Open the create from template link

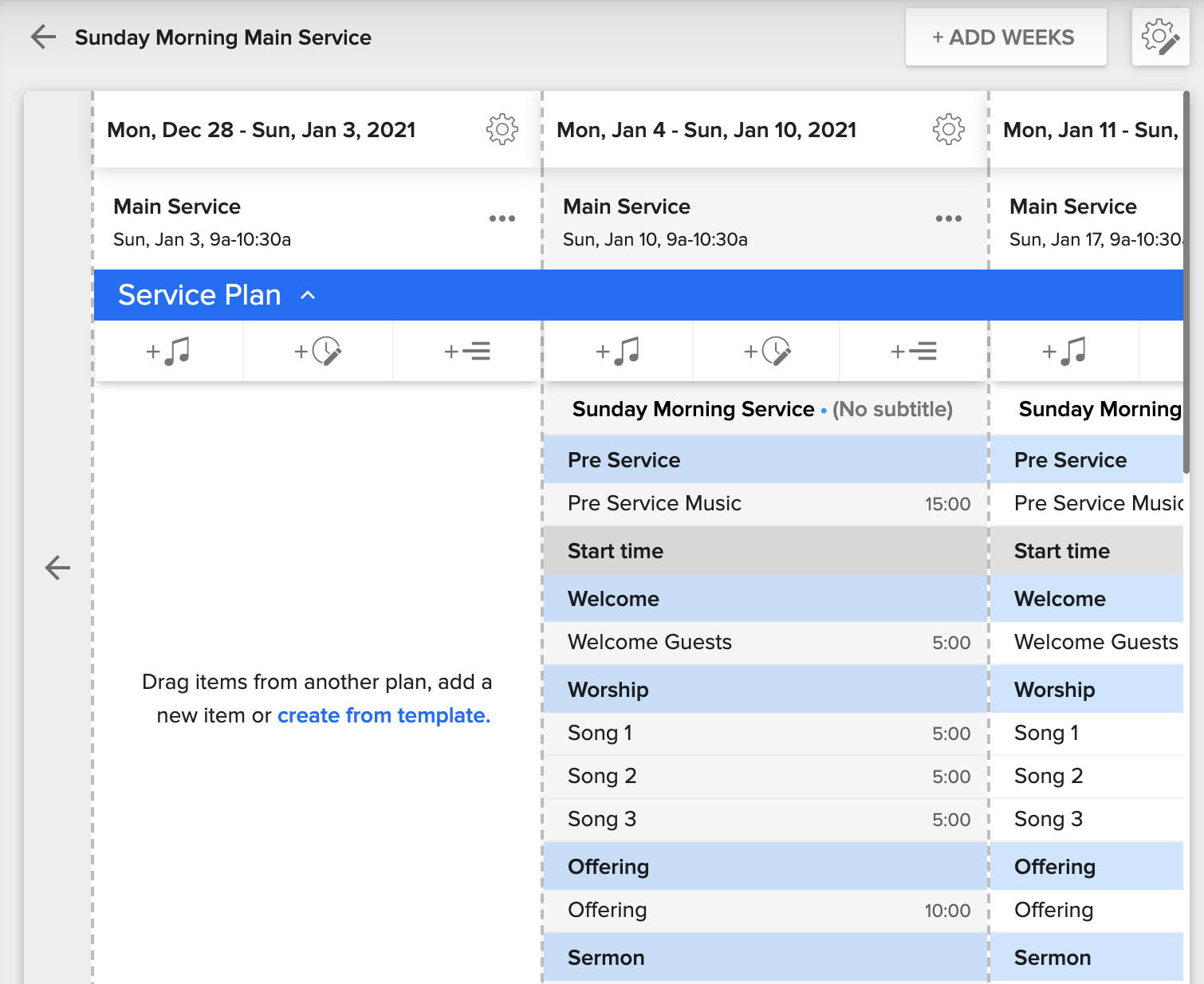pos(383,715)
